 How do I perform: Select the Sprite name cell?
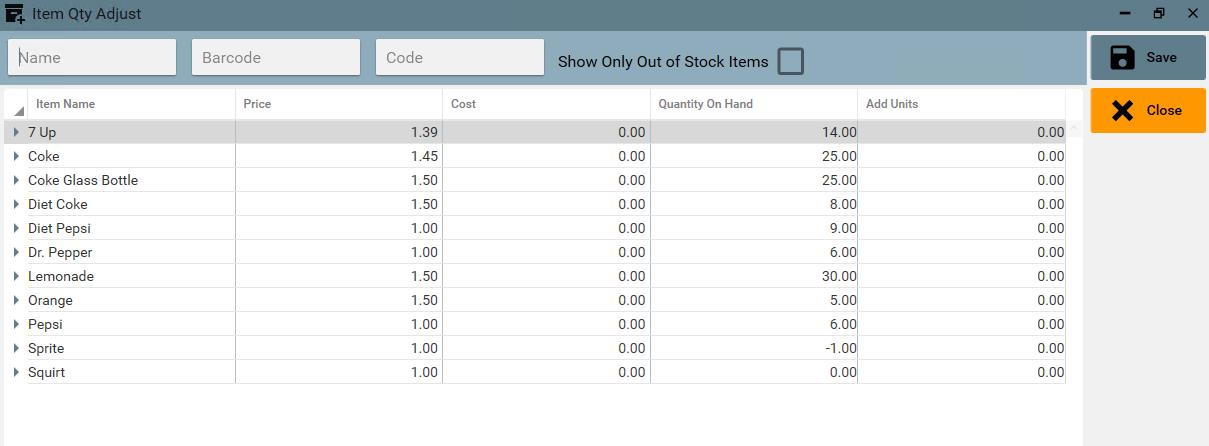click(x=131, y=348)
